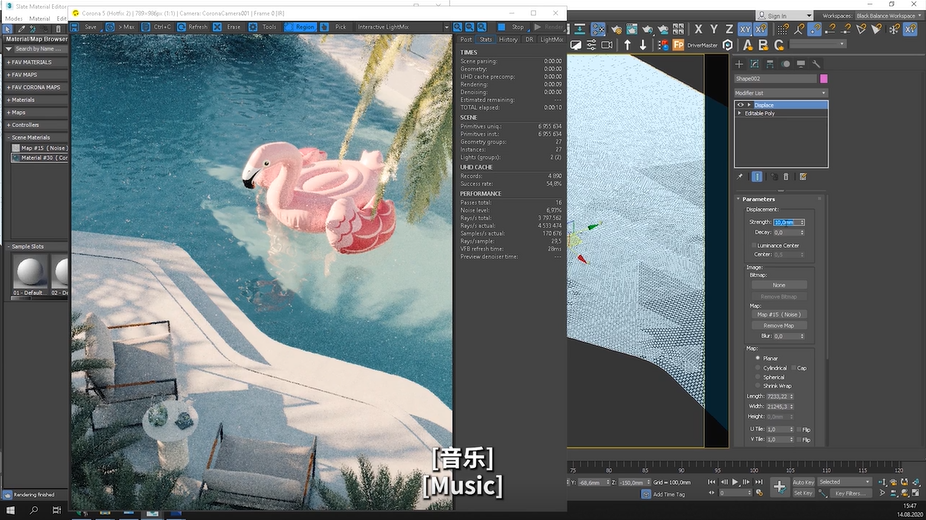Viewport: 926px width, 520px height.
Task: Toggle the Displace modifier eye visibility
Action: [741, 105]
